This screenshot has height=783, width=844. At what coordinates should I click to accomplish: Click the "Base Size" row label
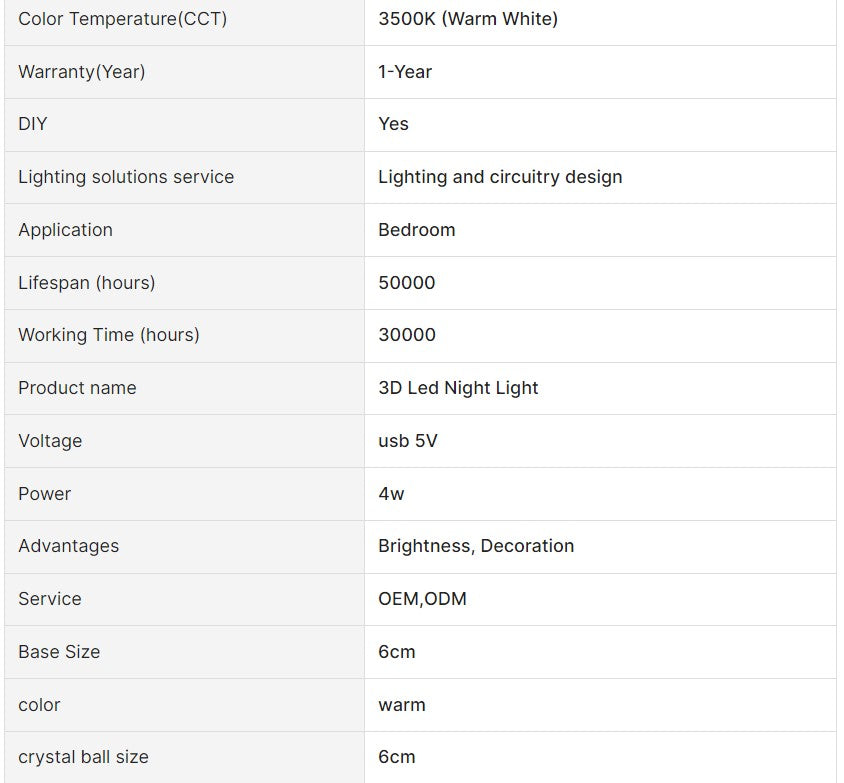point(59,652)
